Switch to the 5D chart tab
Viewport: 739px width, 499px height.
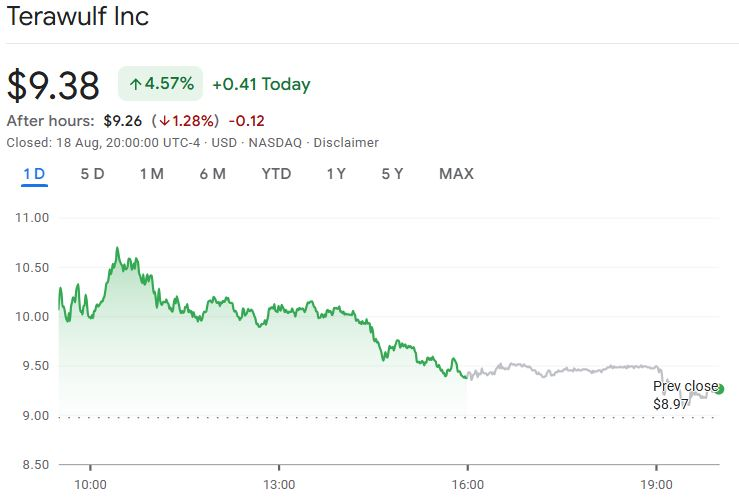pos(92,174)
